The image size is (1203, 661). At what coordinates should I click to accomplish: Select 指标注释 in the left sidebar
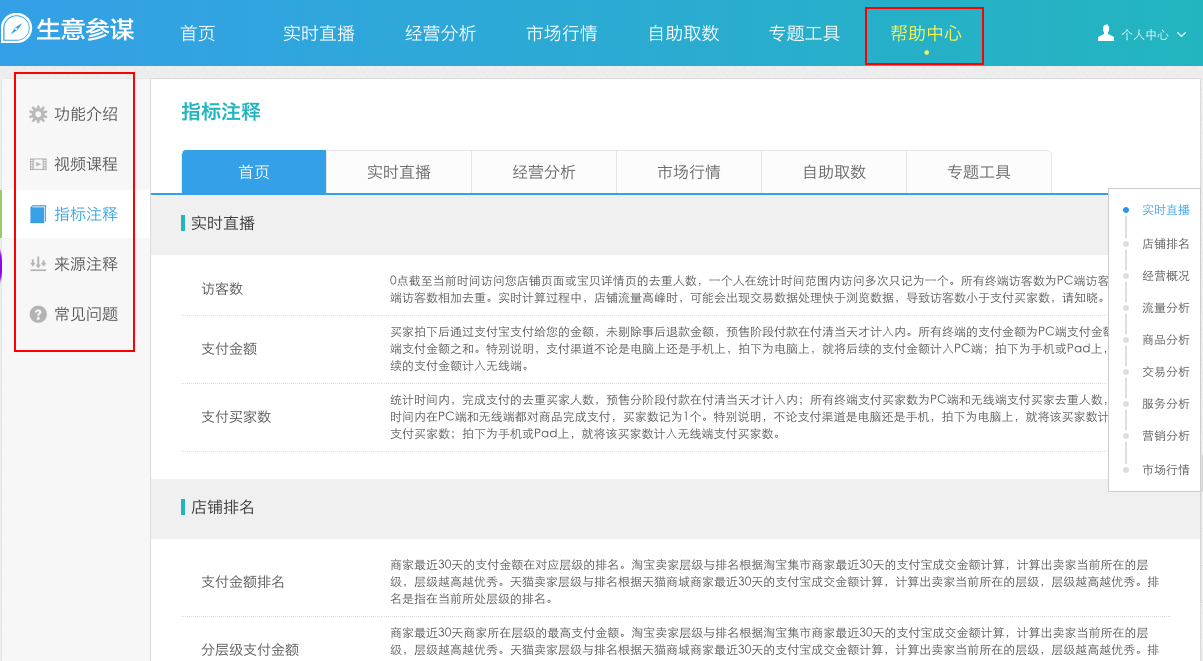point(86,214)
